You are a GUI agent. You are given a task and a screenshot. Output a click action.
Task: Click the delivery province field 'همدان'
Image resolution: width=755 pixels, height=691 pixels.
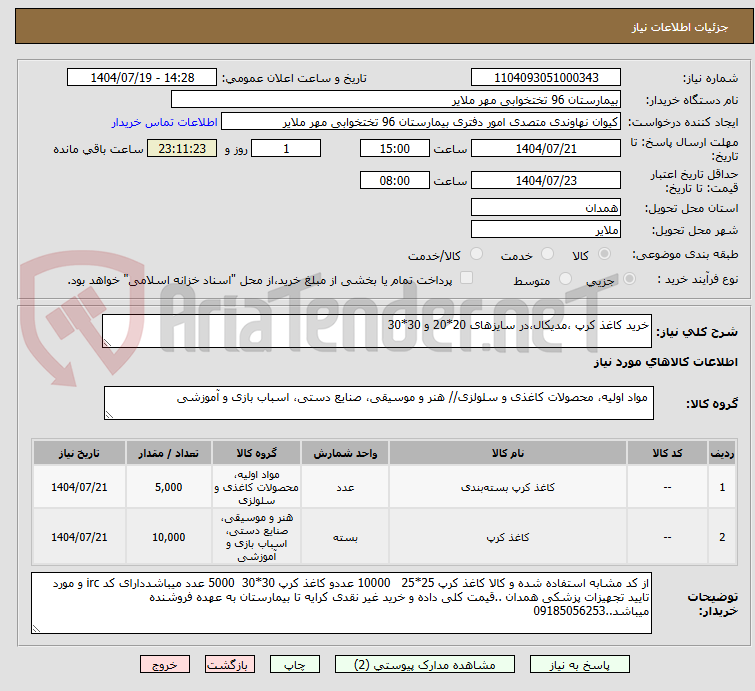(x=546, y=208)
